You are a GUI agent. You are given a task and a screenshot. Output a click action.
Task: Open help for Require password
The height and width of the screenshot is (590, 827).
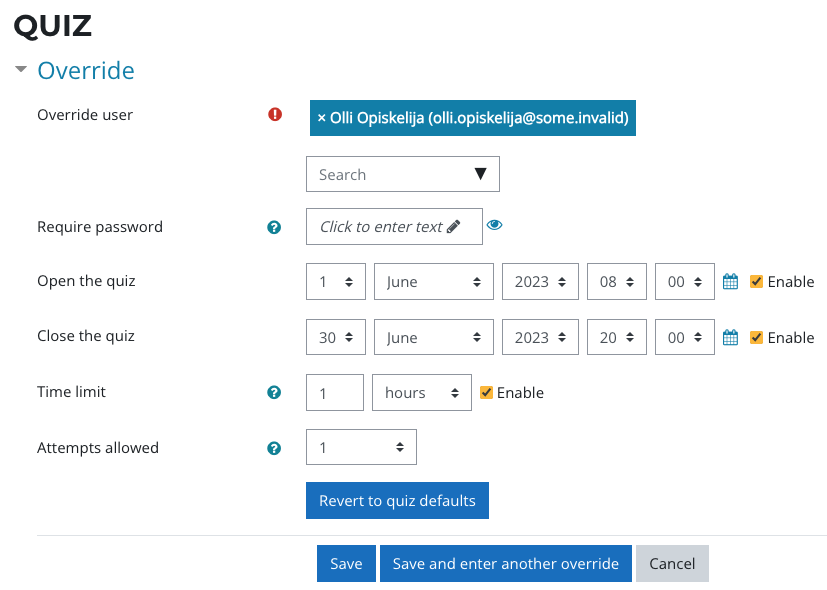(x=274, y=227)
